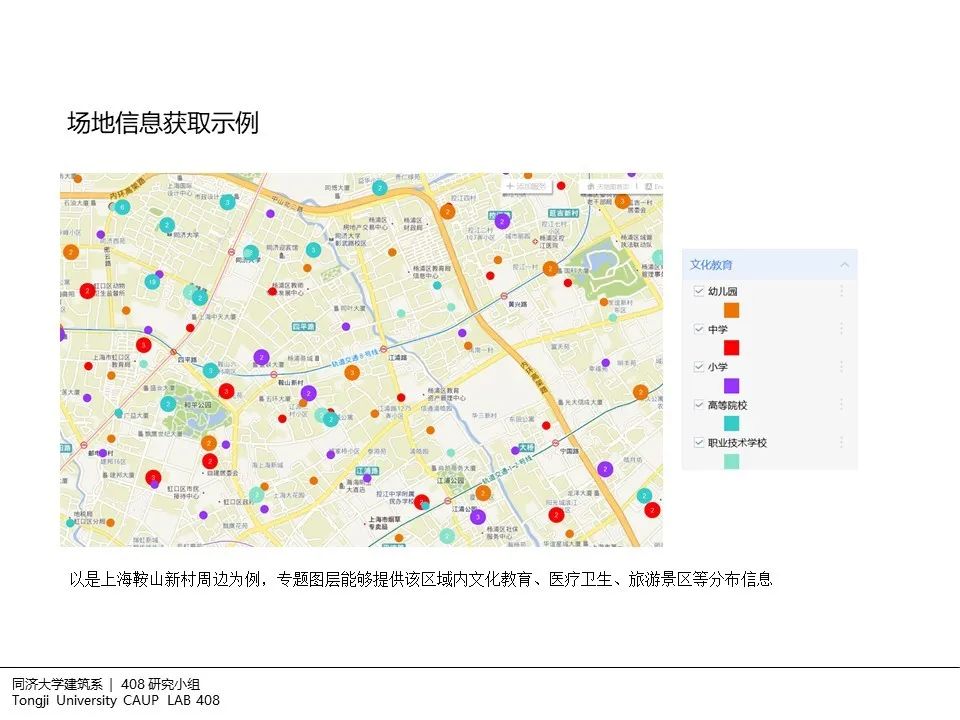This screenshot has height=720, width=960.
Task: Click the mint swatch under 职业技术学校
Action: 731,461
